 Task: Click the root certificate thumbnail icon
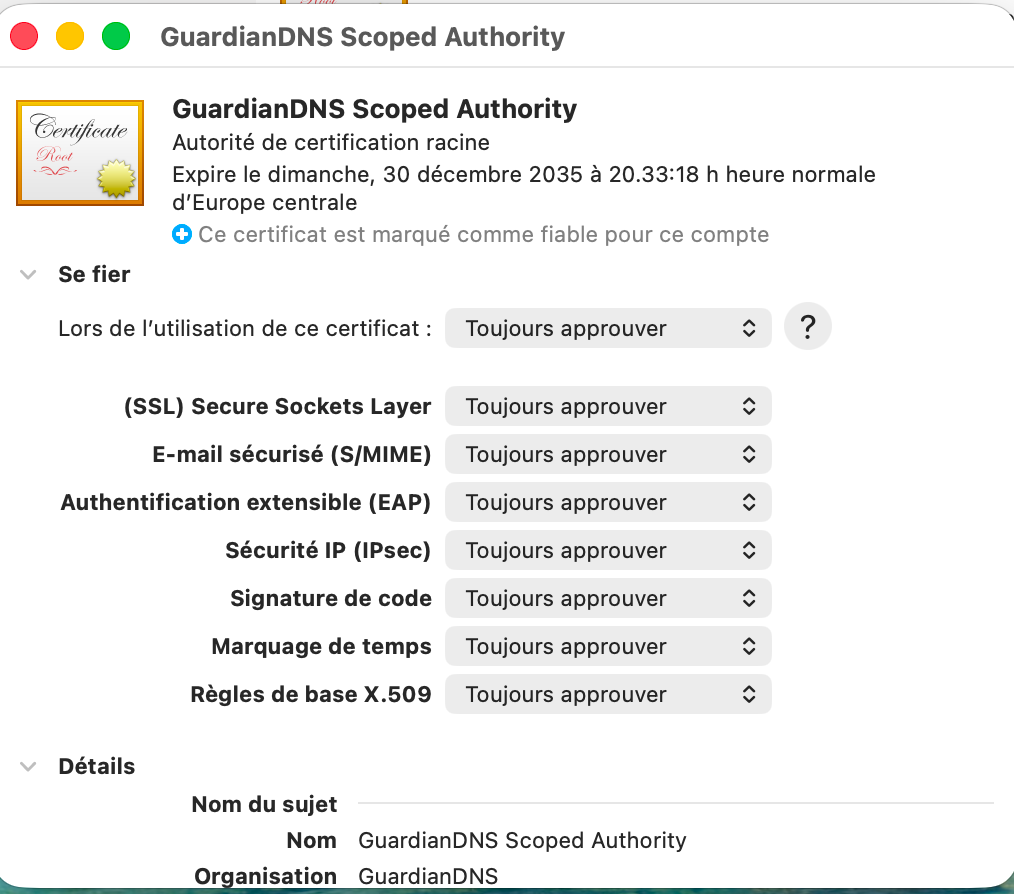[x=80, y=152]
